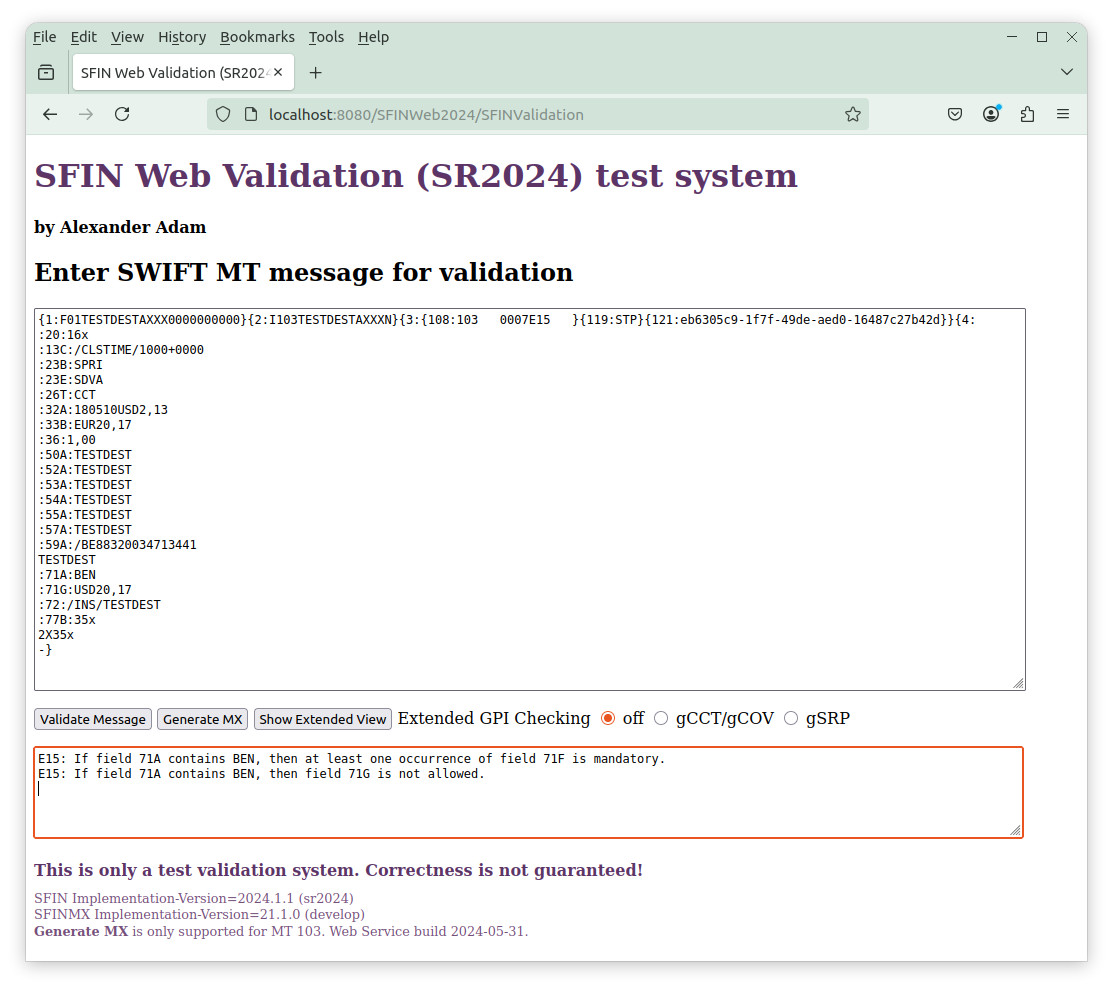Open the Edit menu
The image size is (1113, 990).
84,37
